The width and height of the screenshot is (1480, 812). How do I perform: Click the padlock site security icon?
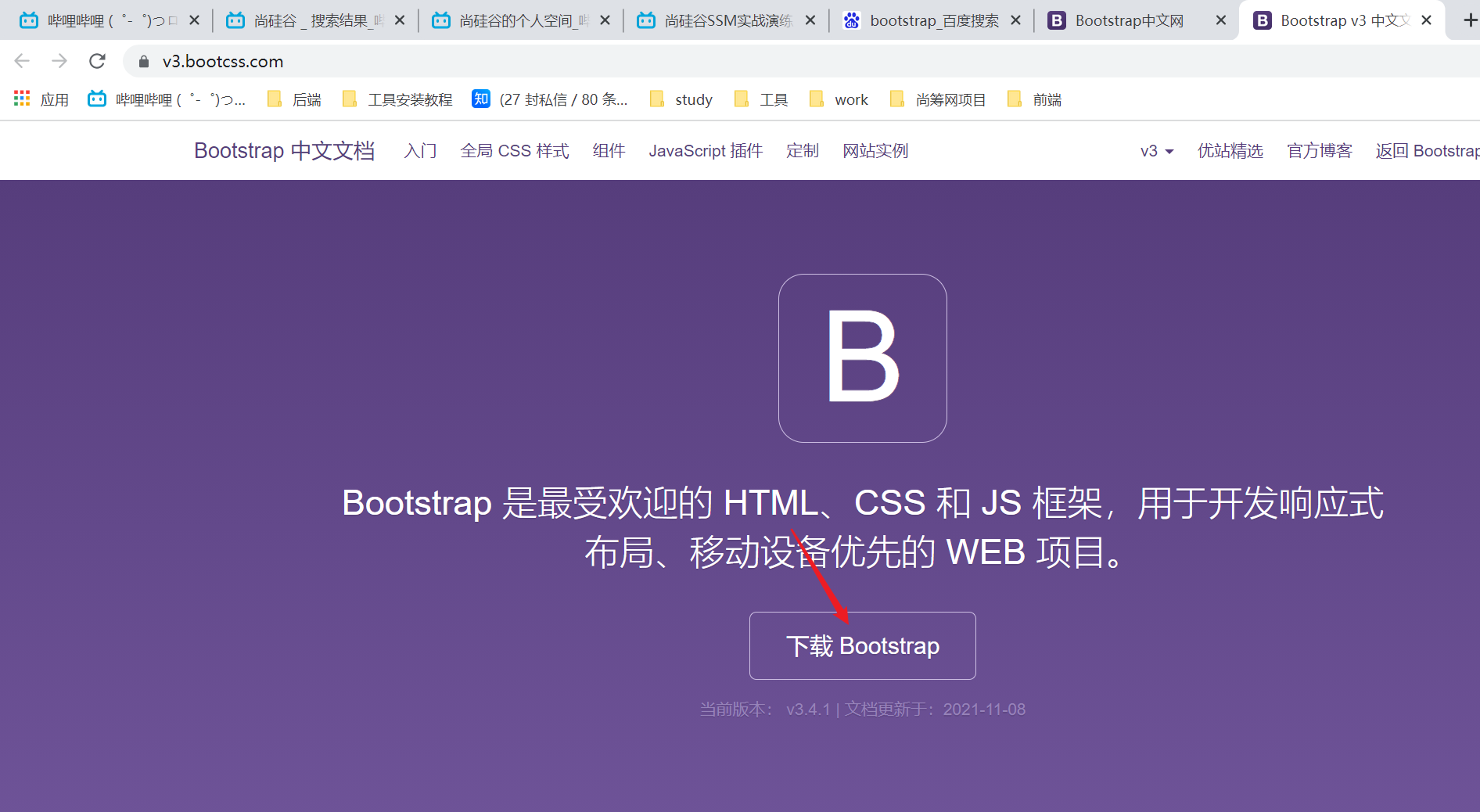point(144,61)
